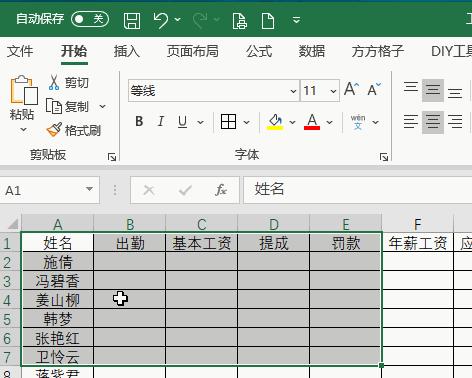Click the 剪切 scissors button
This screenshot has width=472, height=378.
tap(68, 82)
